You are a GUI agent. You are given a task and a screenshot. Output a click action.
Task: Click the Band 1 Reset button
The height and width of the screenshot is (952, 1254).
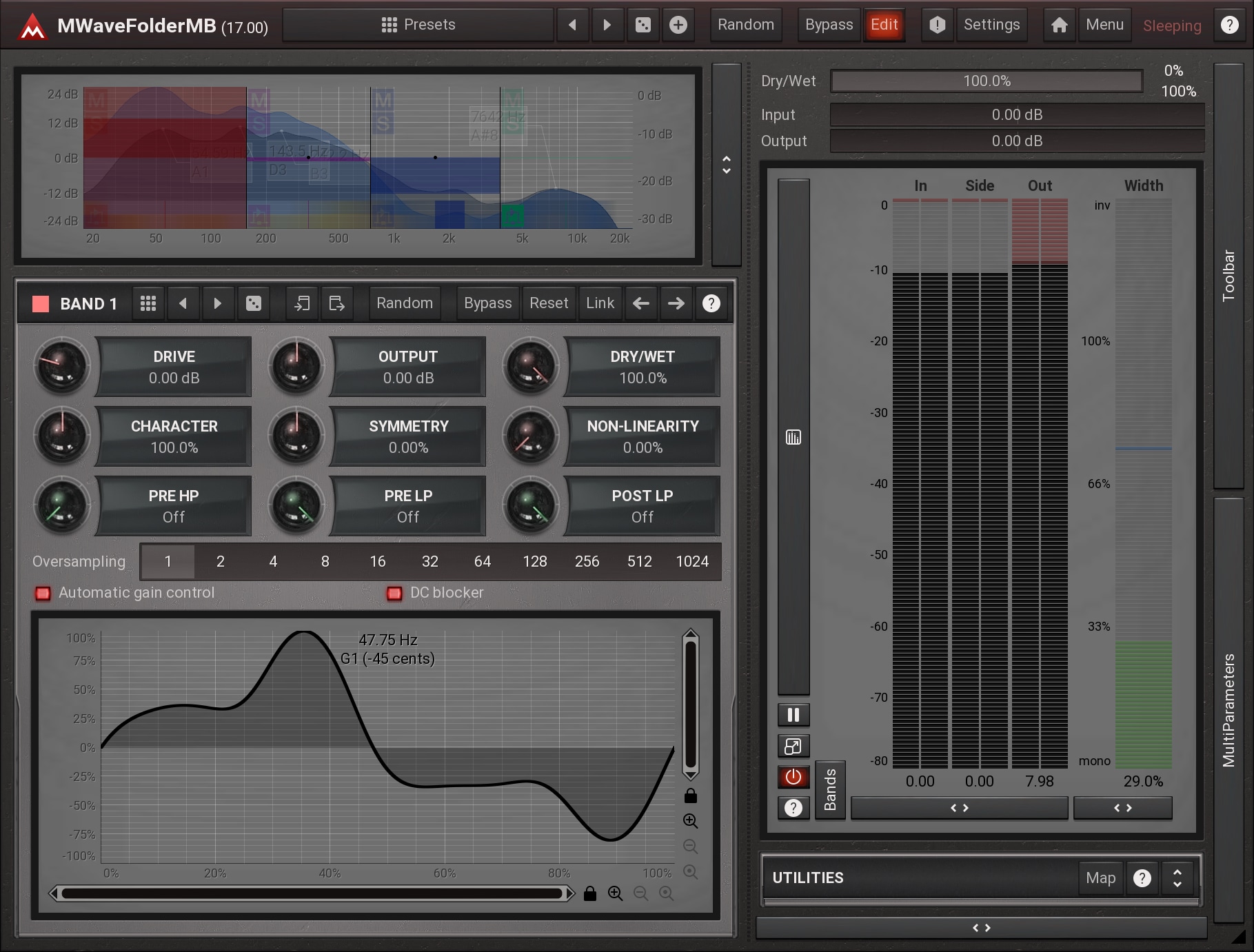549,303
